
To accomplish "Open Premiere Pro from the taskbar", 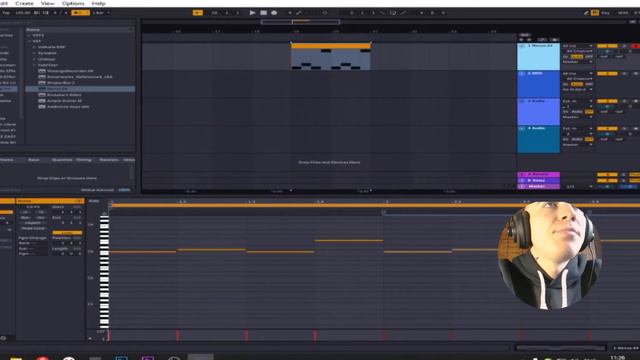I will pyautogui.click(x=147, y=358).
